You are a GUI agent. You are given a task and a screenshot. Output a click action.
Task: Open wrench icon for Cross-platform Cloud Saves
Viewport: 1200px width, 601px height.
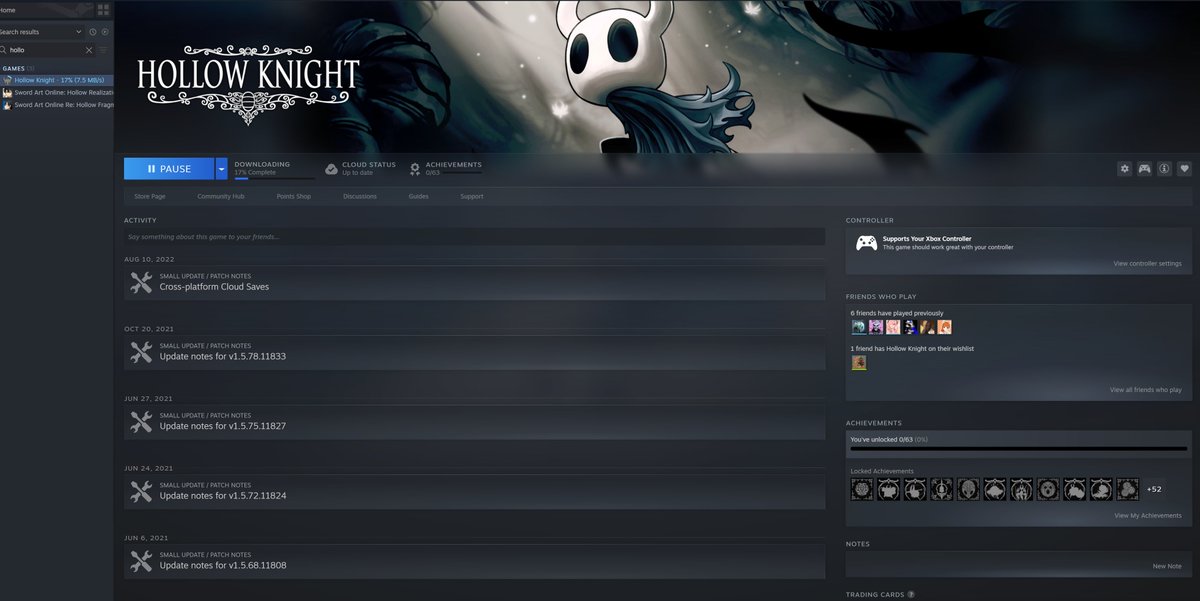click(x=141, y=283)
